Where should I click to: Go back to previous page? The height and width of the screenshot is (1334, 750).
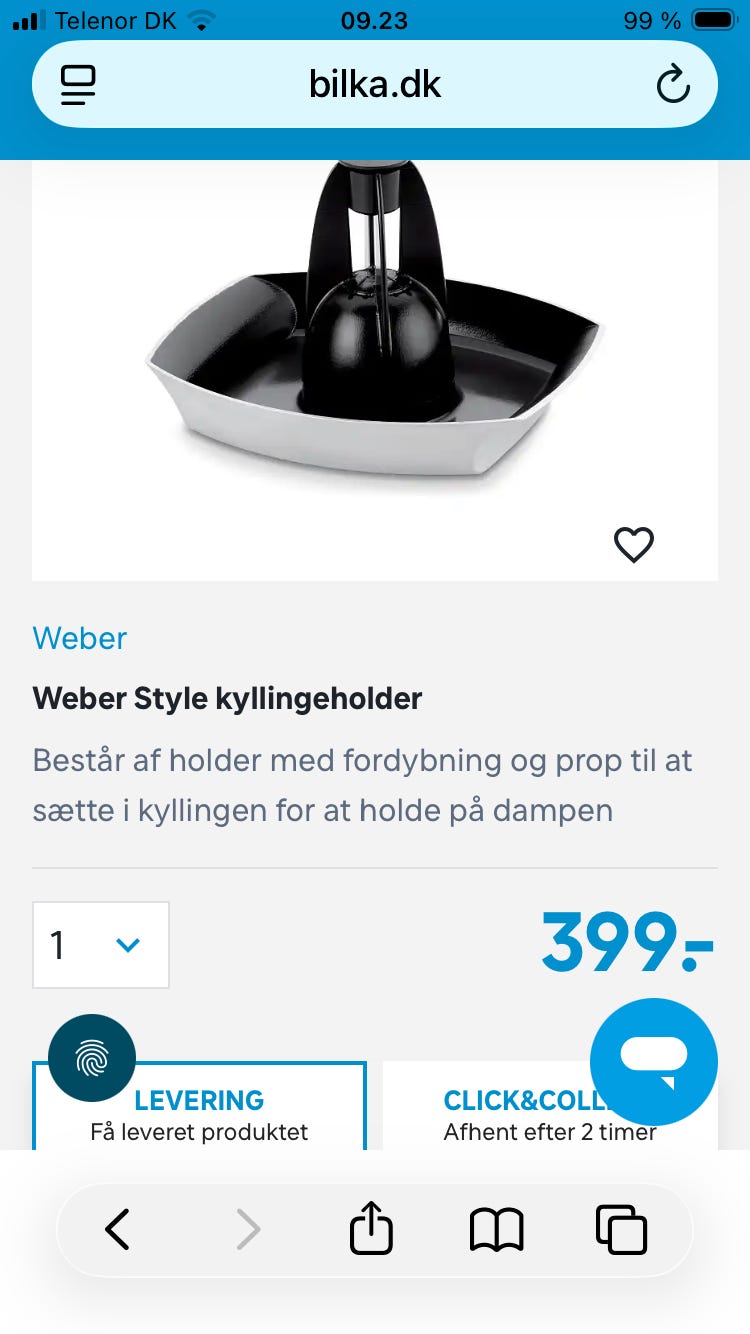(118, 1229)
